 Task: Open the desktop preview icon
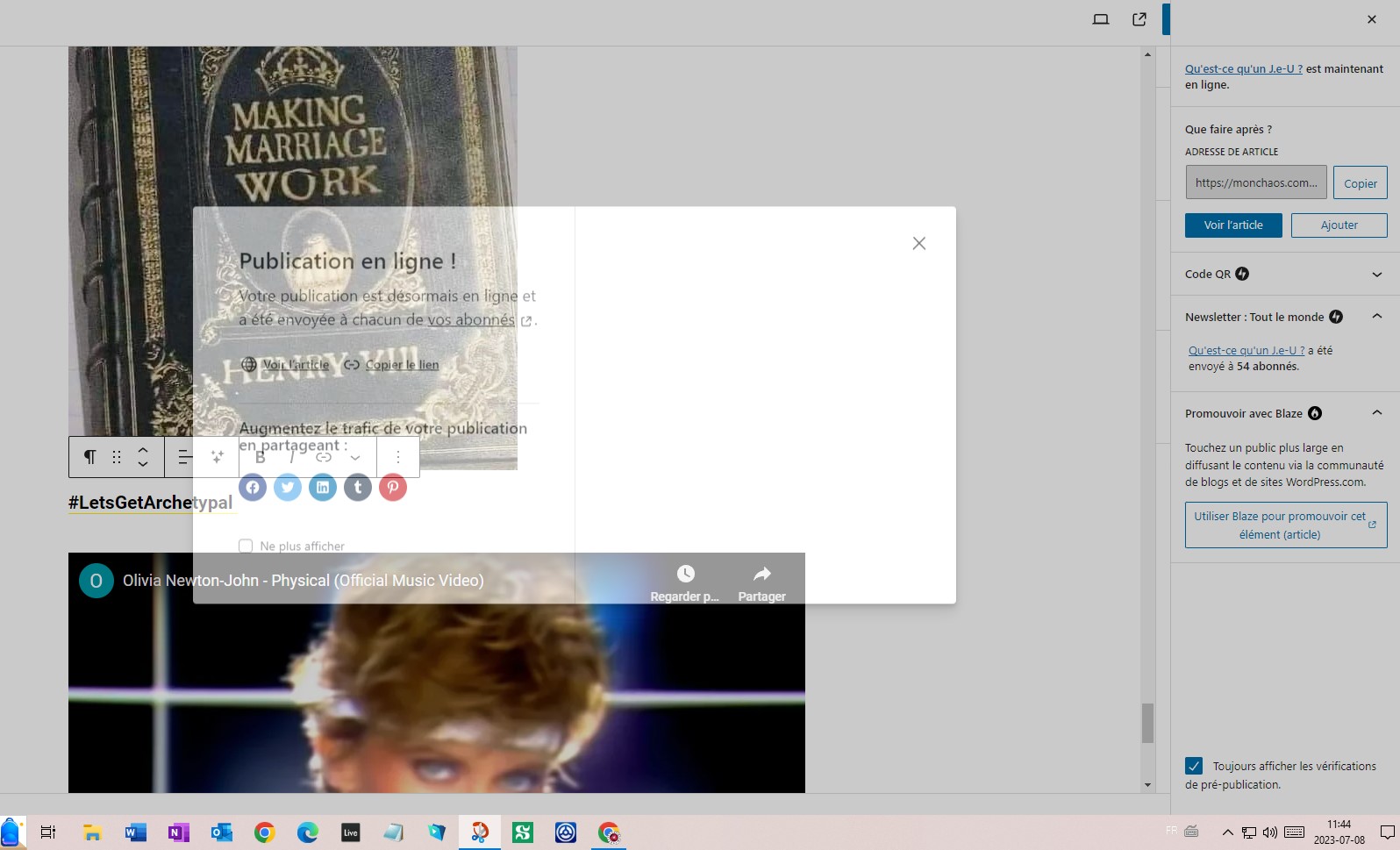pyautogui.click(x=1100, y=19)
